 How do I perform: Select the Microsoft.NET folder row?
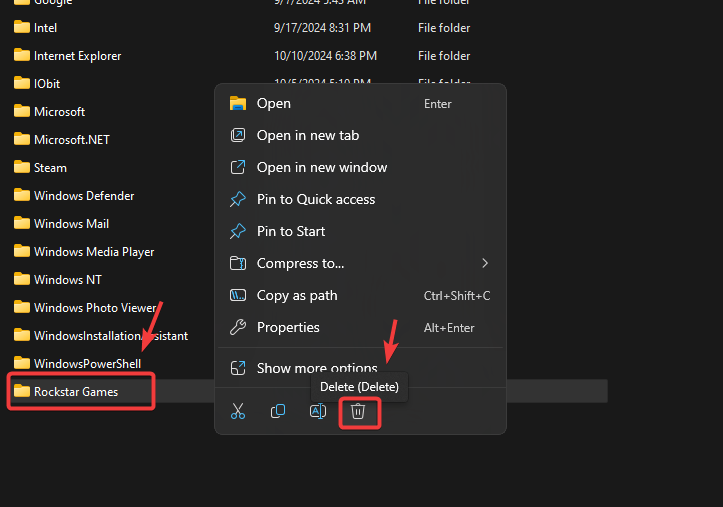click(71, 139)
